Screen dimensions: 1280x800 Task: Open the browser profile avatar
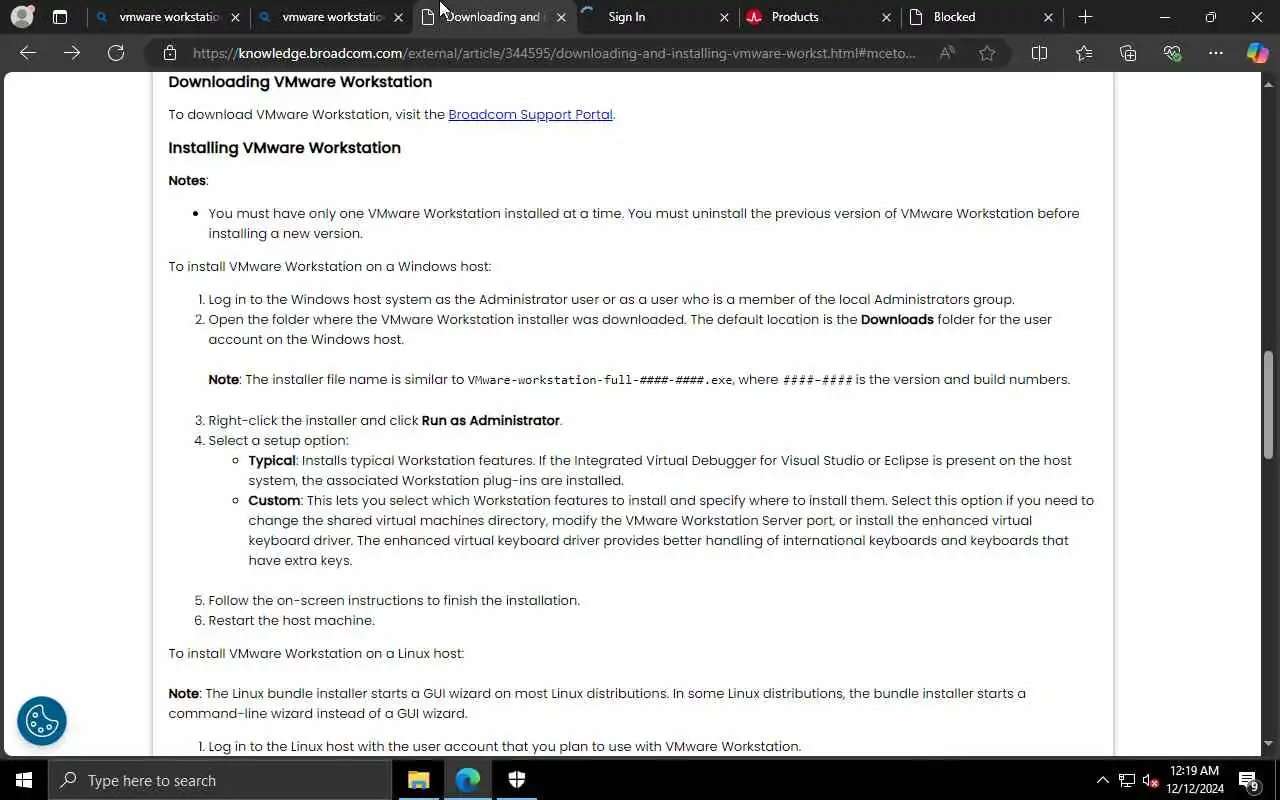pos(22,17)
